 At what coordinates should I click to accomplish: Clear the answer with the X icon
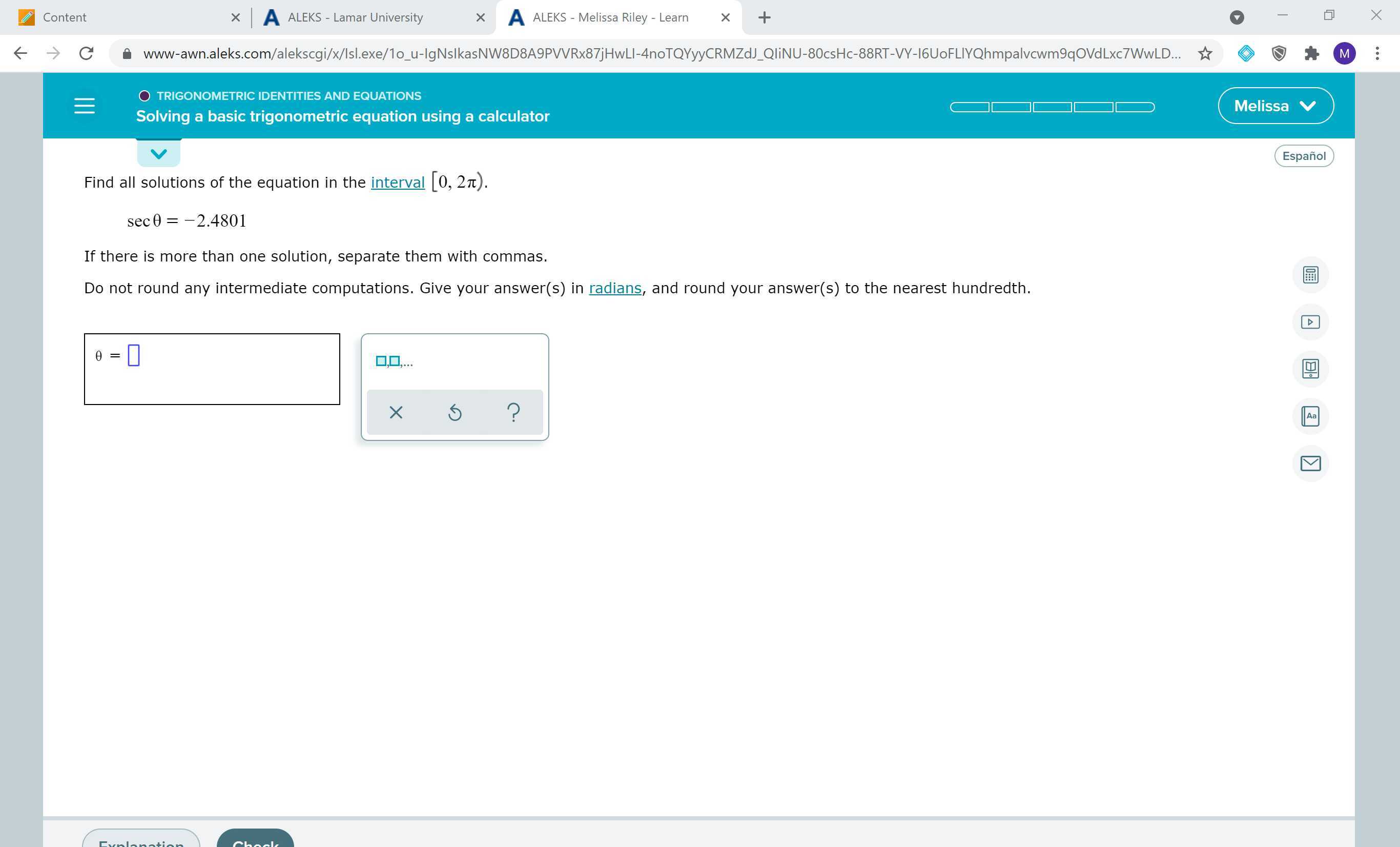tap(396, 412)
